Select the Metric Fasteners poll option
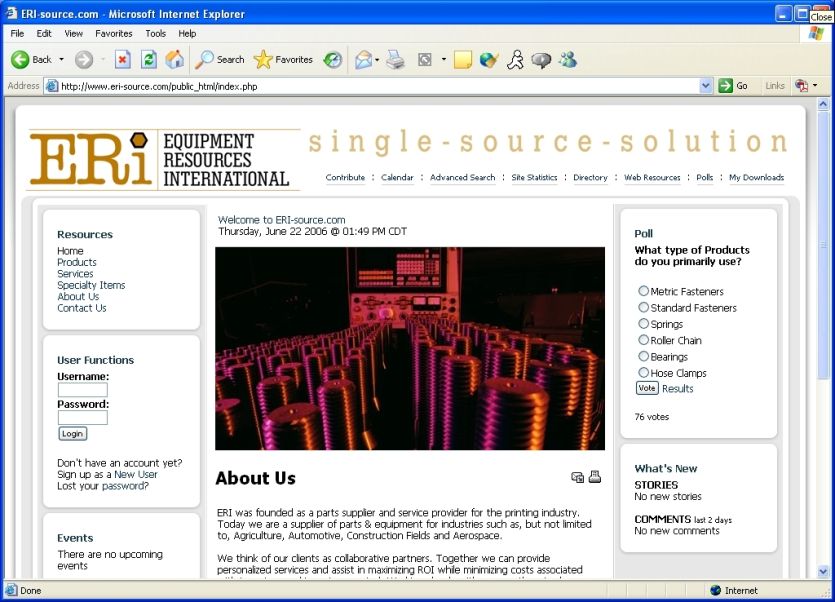 click(x=643, y=291)
